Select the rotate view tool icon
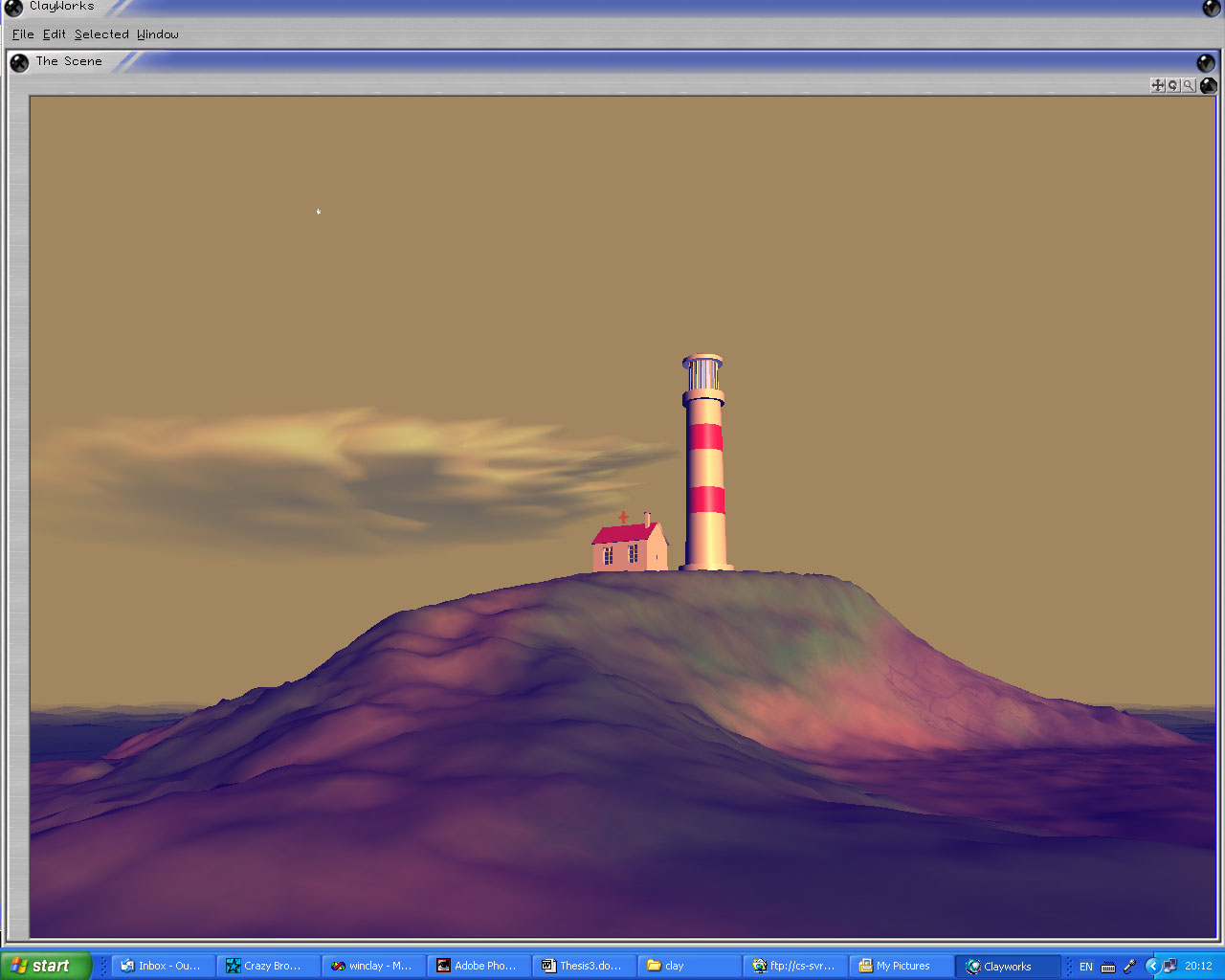This screenshot has width=1225, height=980. (x=1173, y=85)
